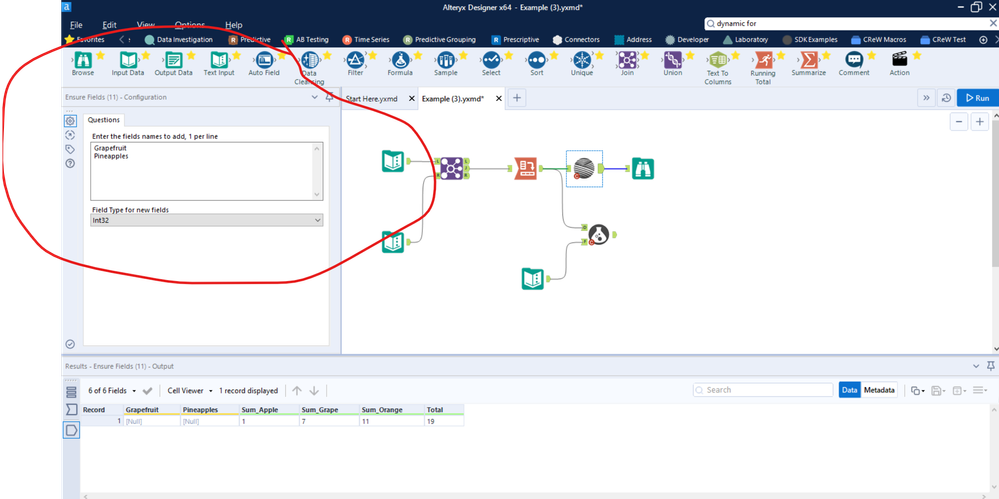The height and width of the screenshot is (499, 999).
Task: Click the Browse node on canvas
Action: tap(643, 168)
